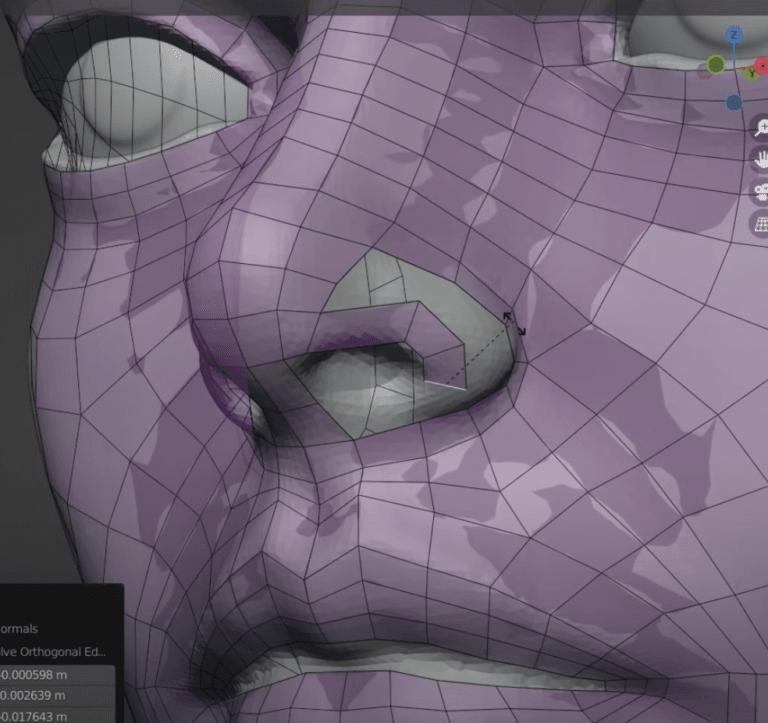This screenshot has height=723, width=768.
Task: Select the highlighted white edge inside nostril
Action: tap(445, 385)
